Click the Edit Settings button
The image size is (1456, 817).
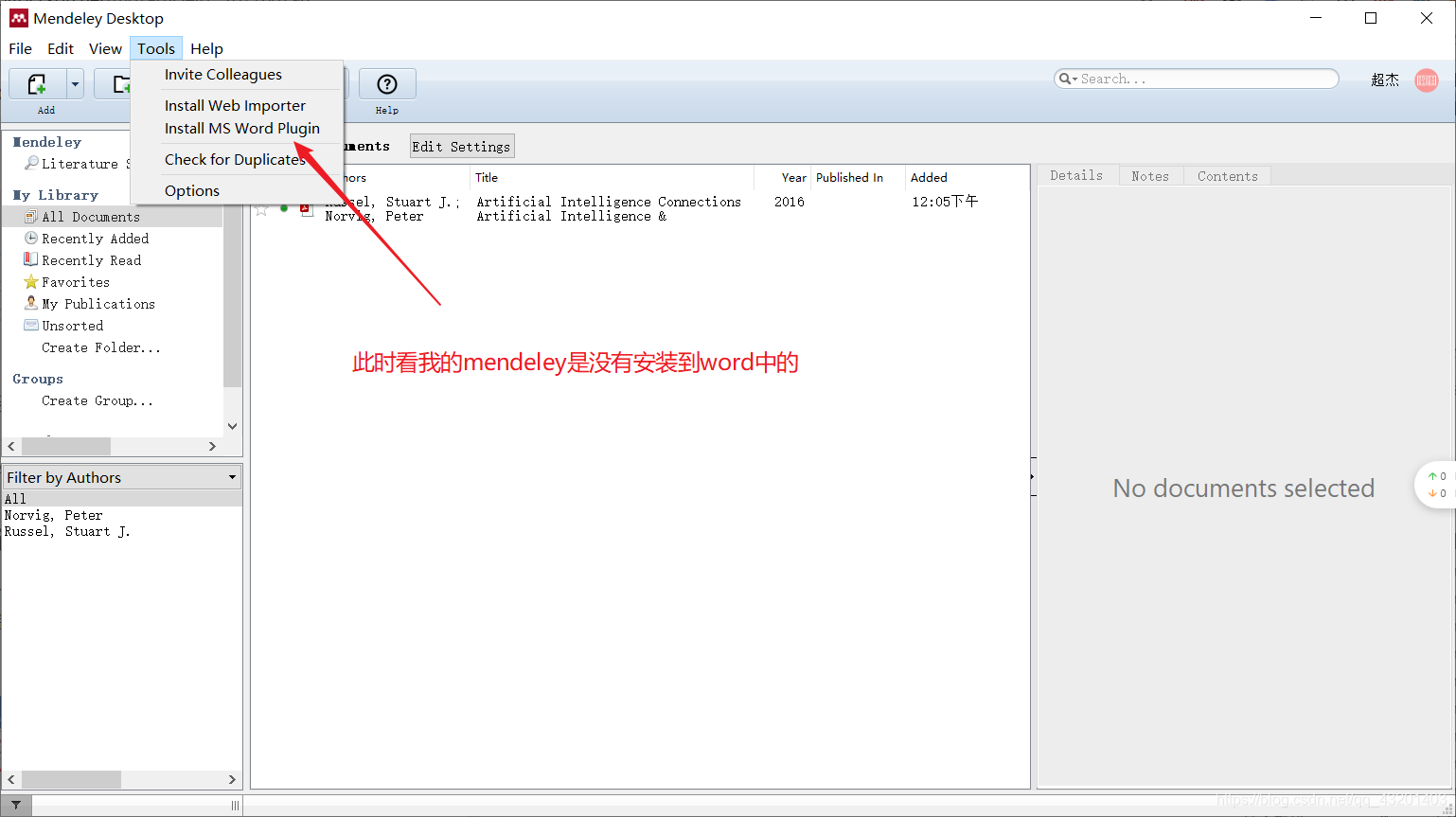tap(461, 146)
